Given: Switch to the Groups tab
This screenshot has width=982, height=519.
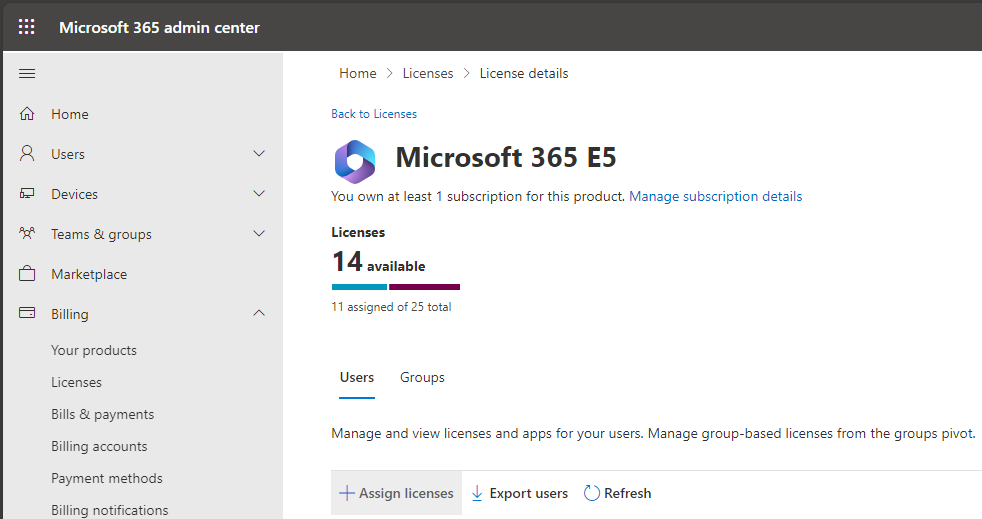Looking at the screenshot, I should tap(422, 378).
